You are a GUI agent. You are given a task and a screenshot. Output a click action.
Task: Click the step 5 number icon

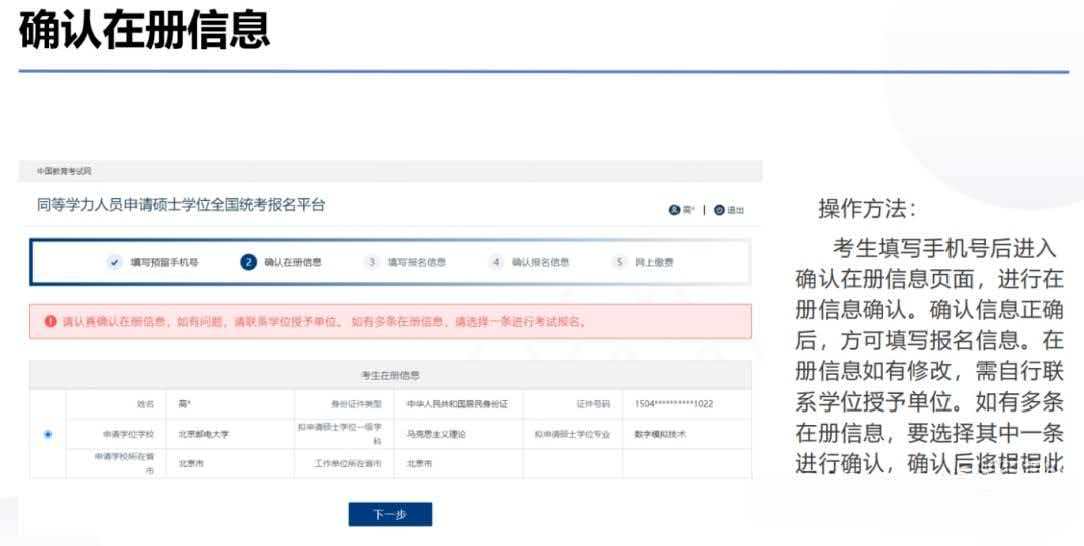click(619, 263)
